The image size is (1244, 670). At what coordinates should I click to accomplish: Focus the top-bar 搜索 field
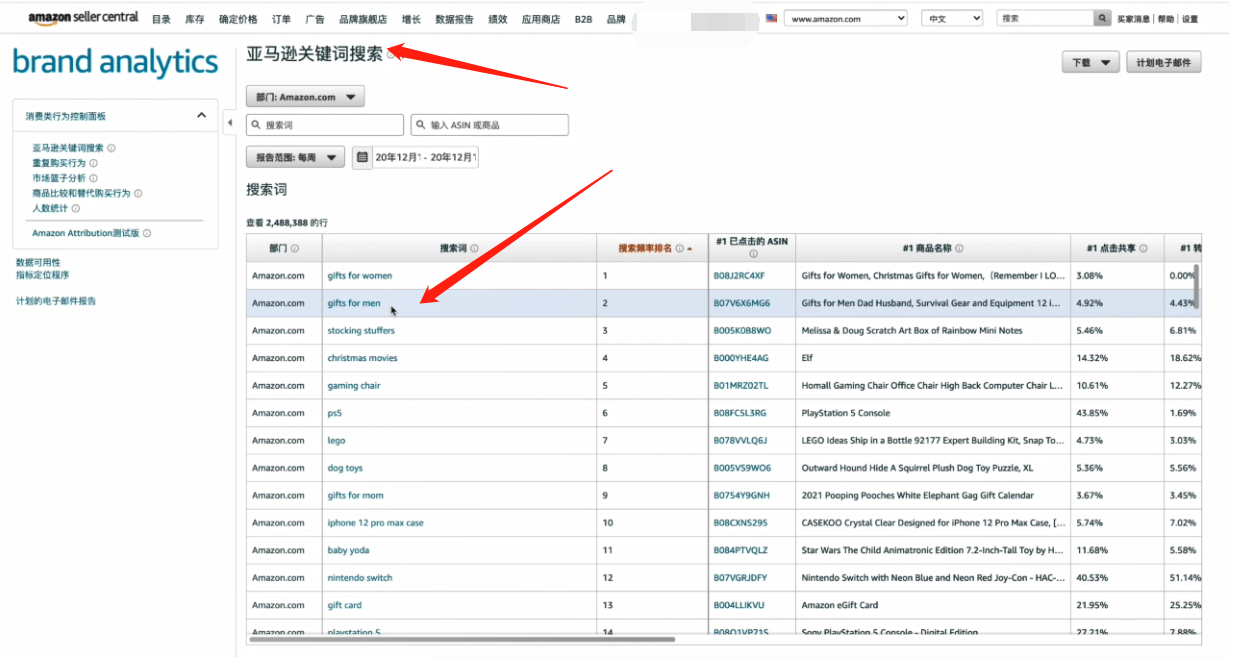(1045, 18)
